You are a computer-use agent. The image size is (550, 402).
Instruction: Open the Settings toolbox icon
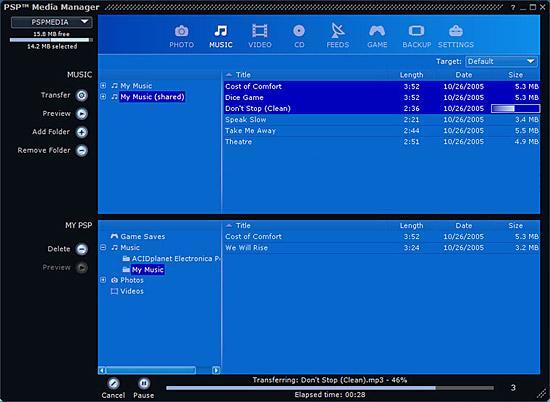coord(456,31)
